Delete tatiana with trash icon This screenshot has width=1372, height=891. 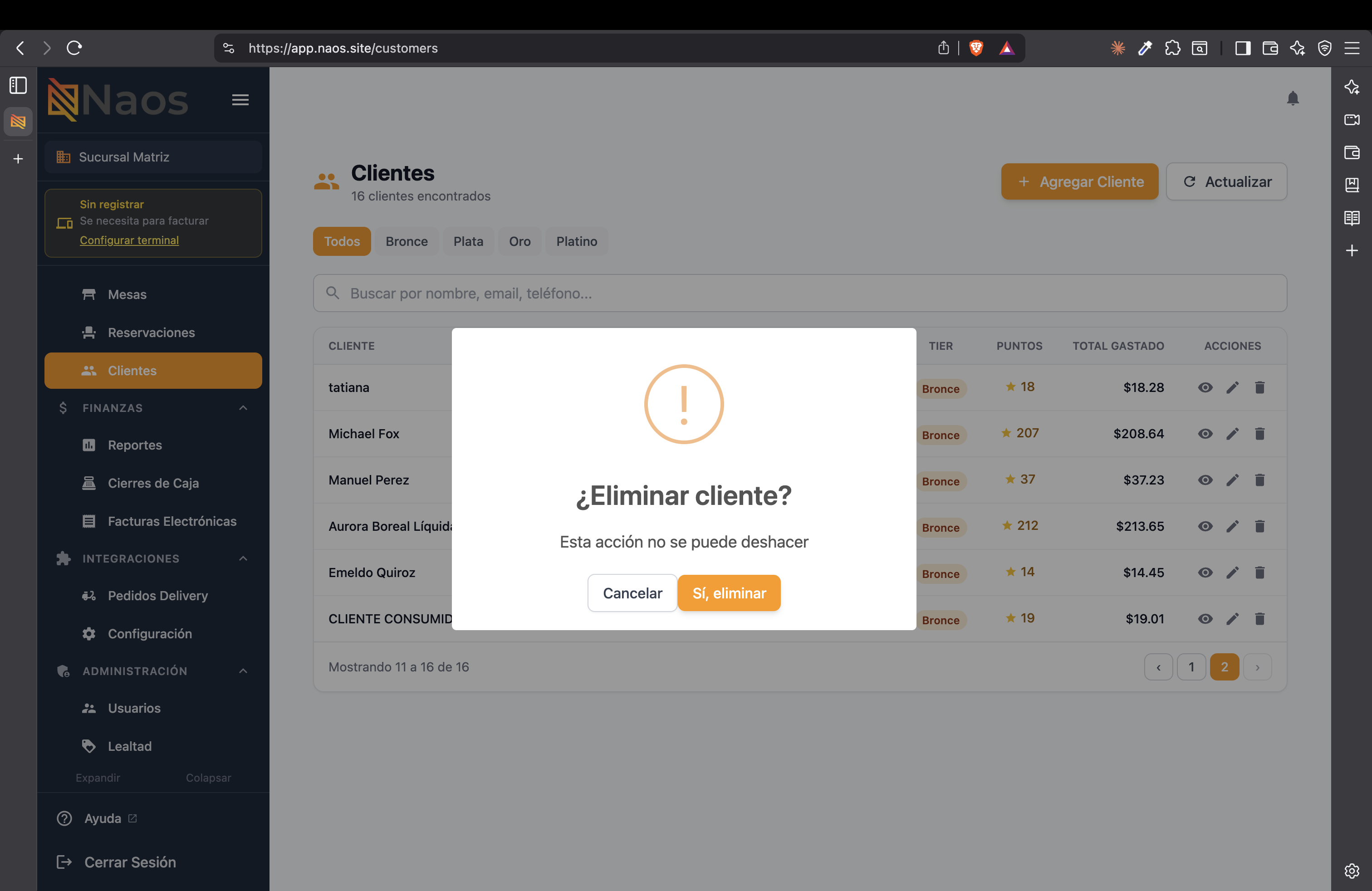click(1259, 387)
